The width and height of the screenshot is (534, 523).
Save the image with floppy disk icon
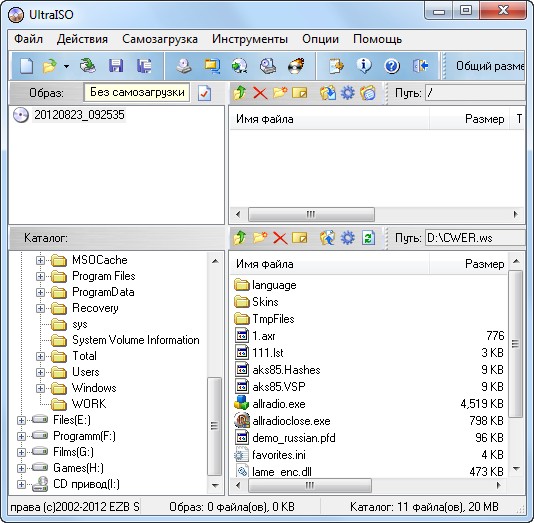coord(116,66)
